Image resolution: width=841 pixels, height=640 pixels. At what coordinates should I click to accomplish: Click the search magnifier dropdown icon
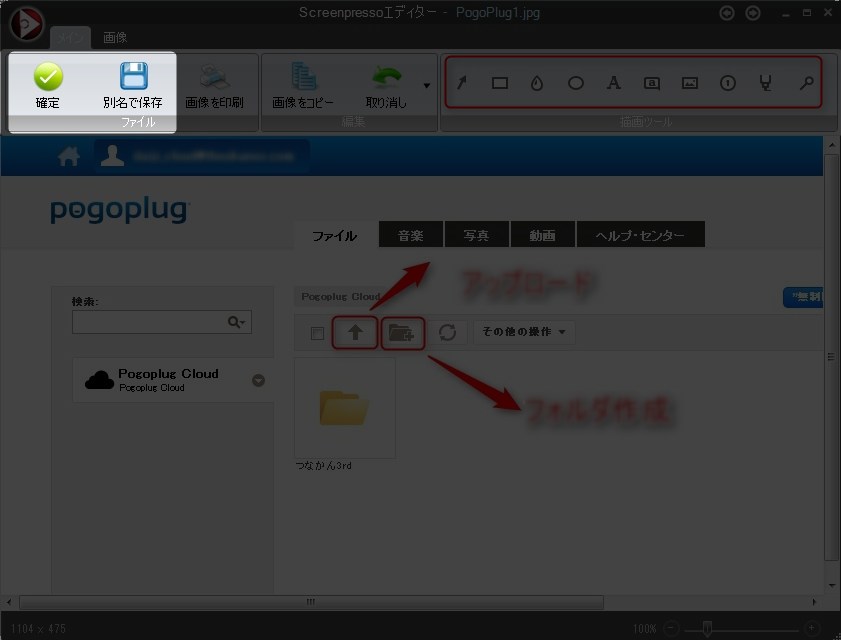[x=236, y=322]
